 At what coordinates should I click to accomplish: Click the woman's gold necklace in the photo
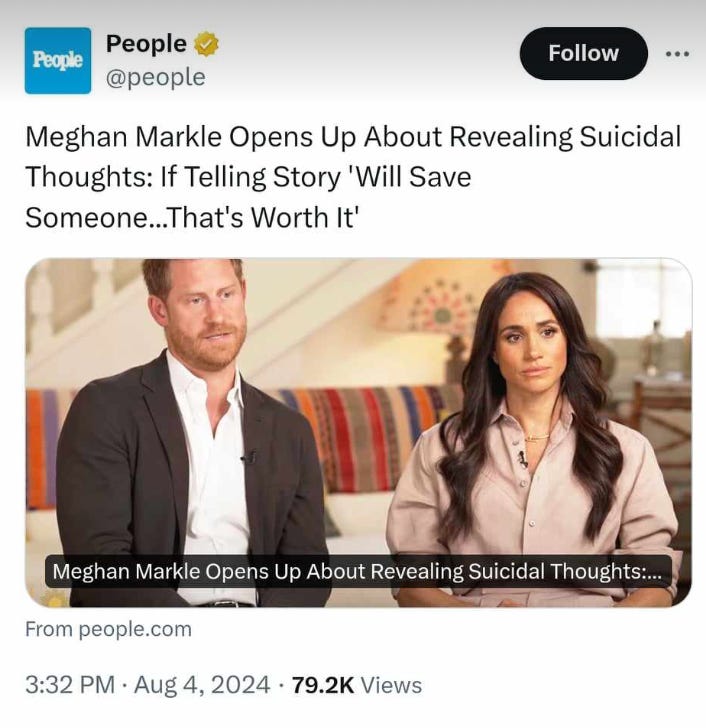coord(537,437)
